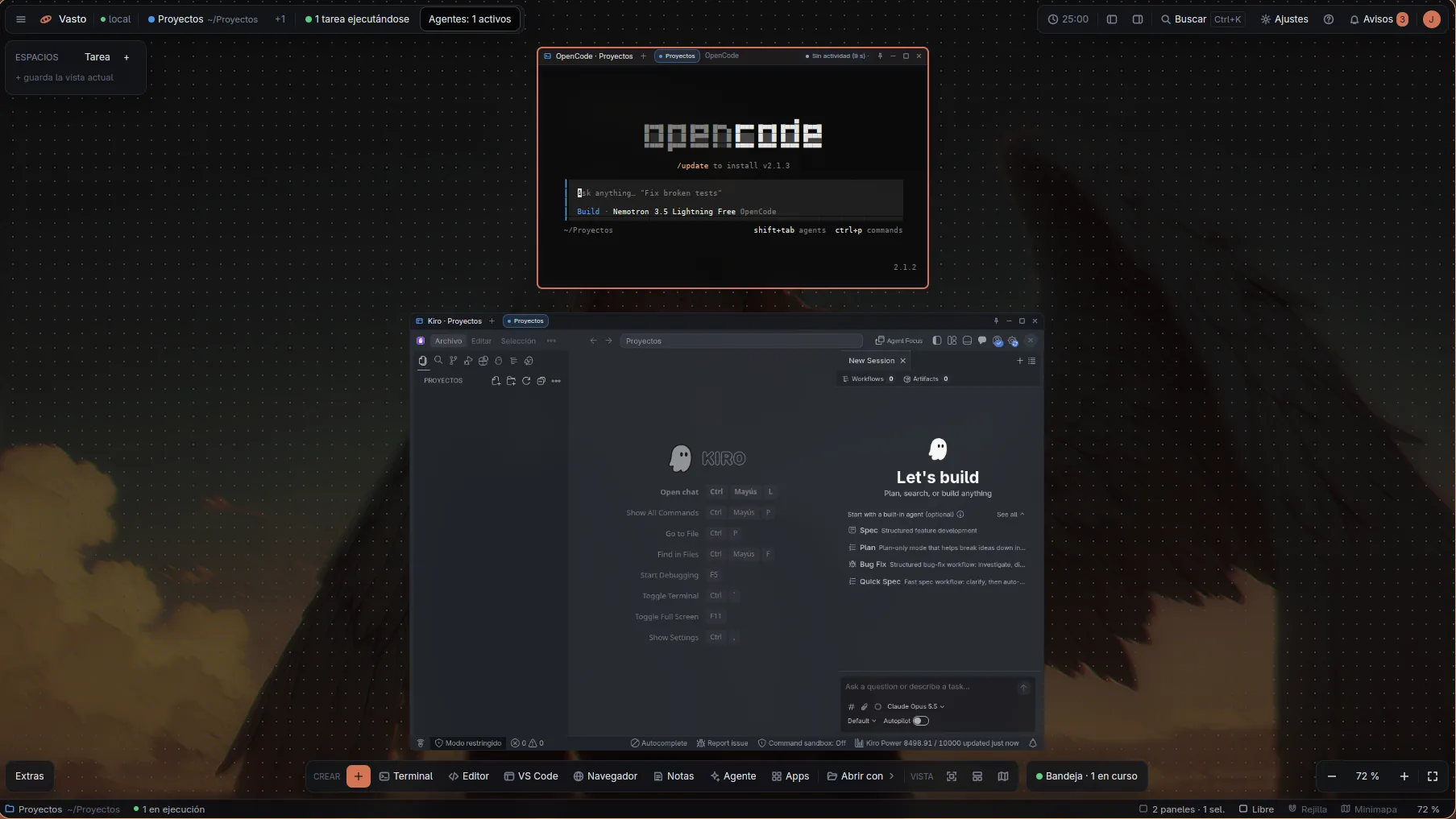Click the attach paperclip icon in Kiro chat input
Image resolution: width=1456 pixels, height=819 pixels.
pos(865,707)
